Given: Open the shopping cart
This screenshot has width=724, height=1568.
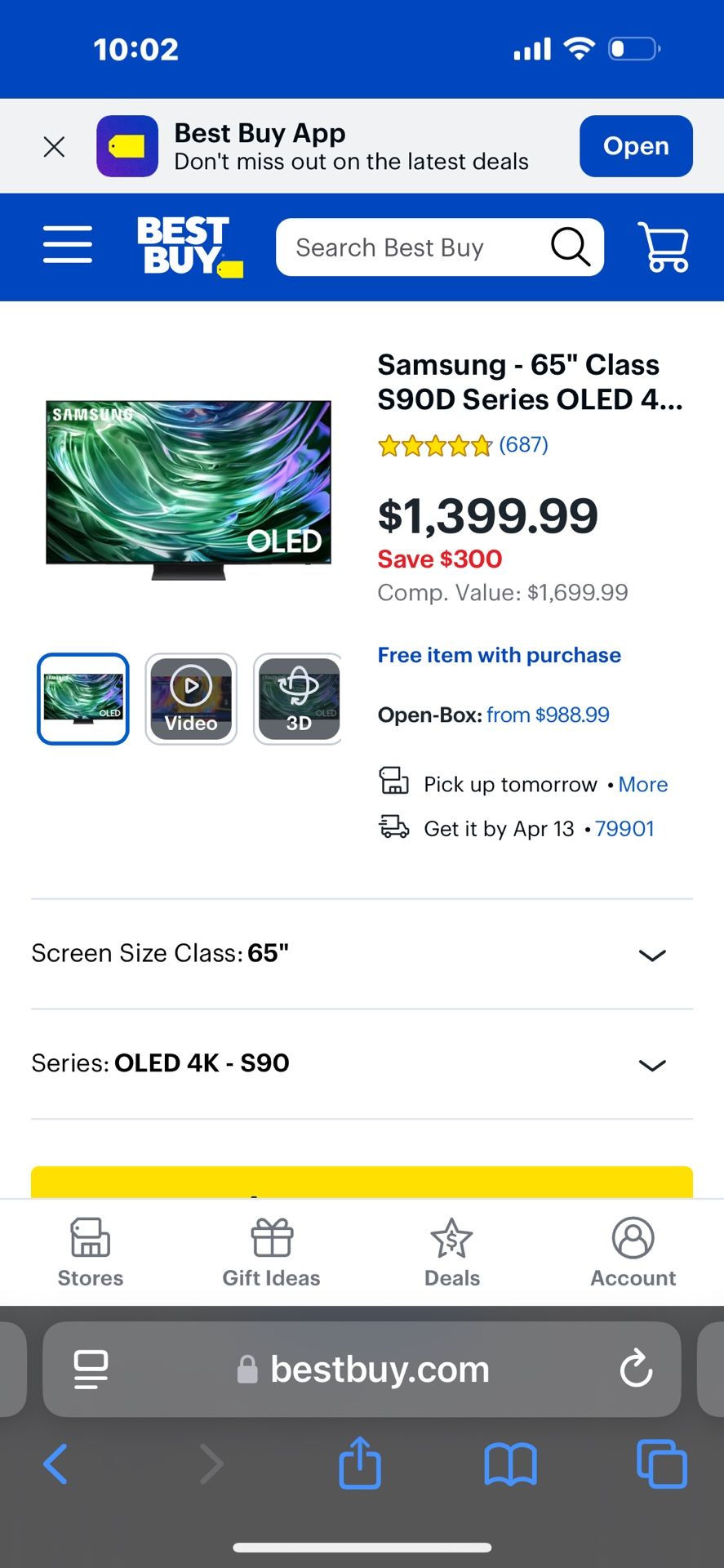Looking at the screenshot, I should [666, 246].
